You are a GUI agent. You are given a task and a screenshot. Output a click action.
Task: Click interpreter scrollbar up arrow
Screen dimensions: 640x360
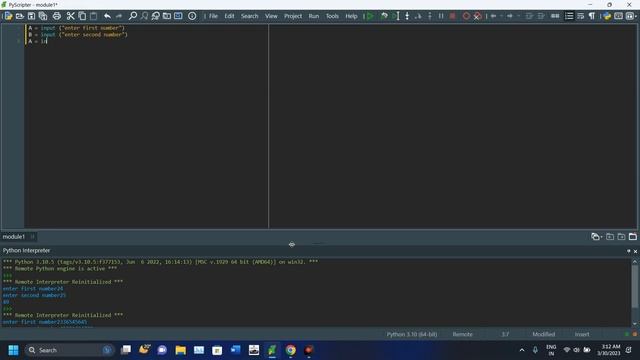pos(635,262)
